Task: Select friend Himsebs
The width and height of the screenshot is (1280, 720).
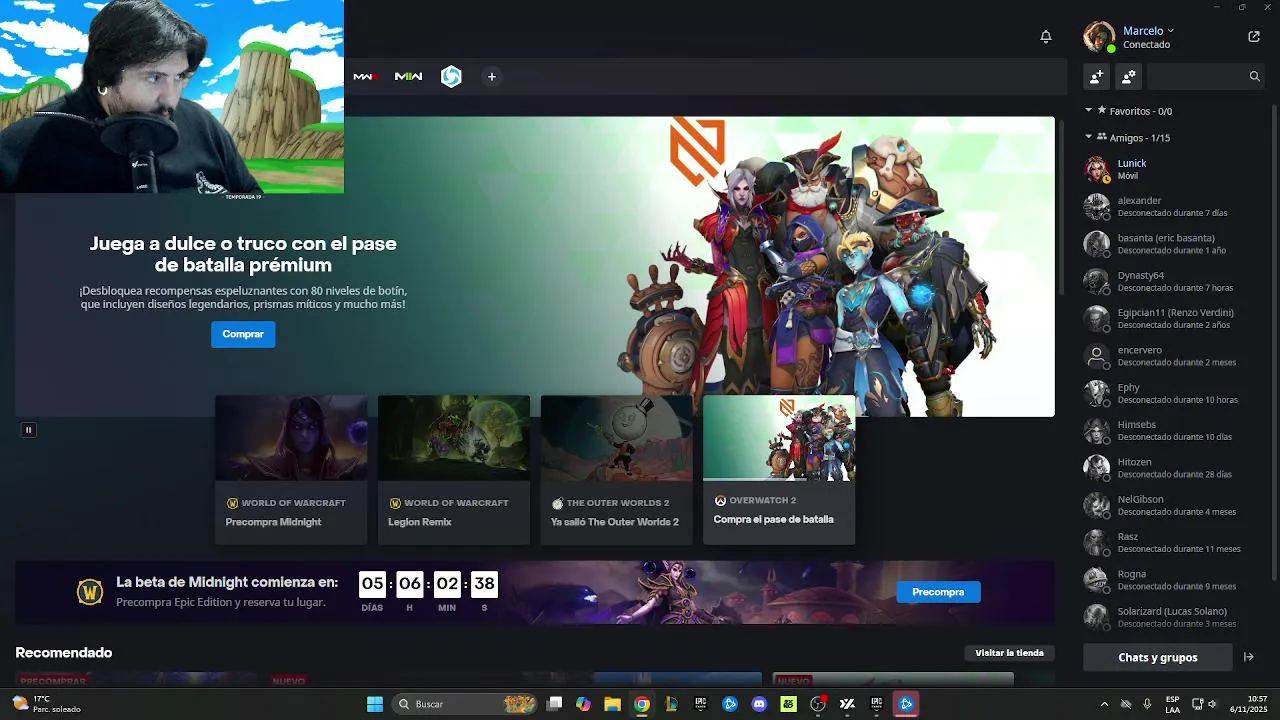Action: 1176,430
